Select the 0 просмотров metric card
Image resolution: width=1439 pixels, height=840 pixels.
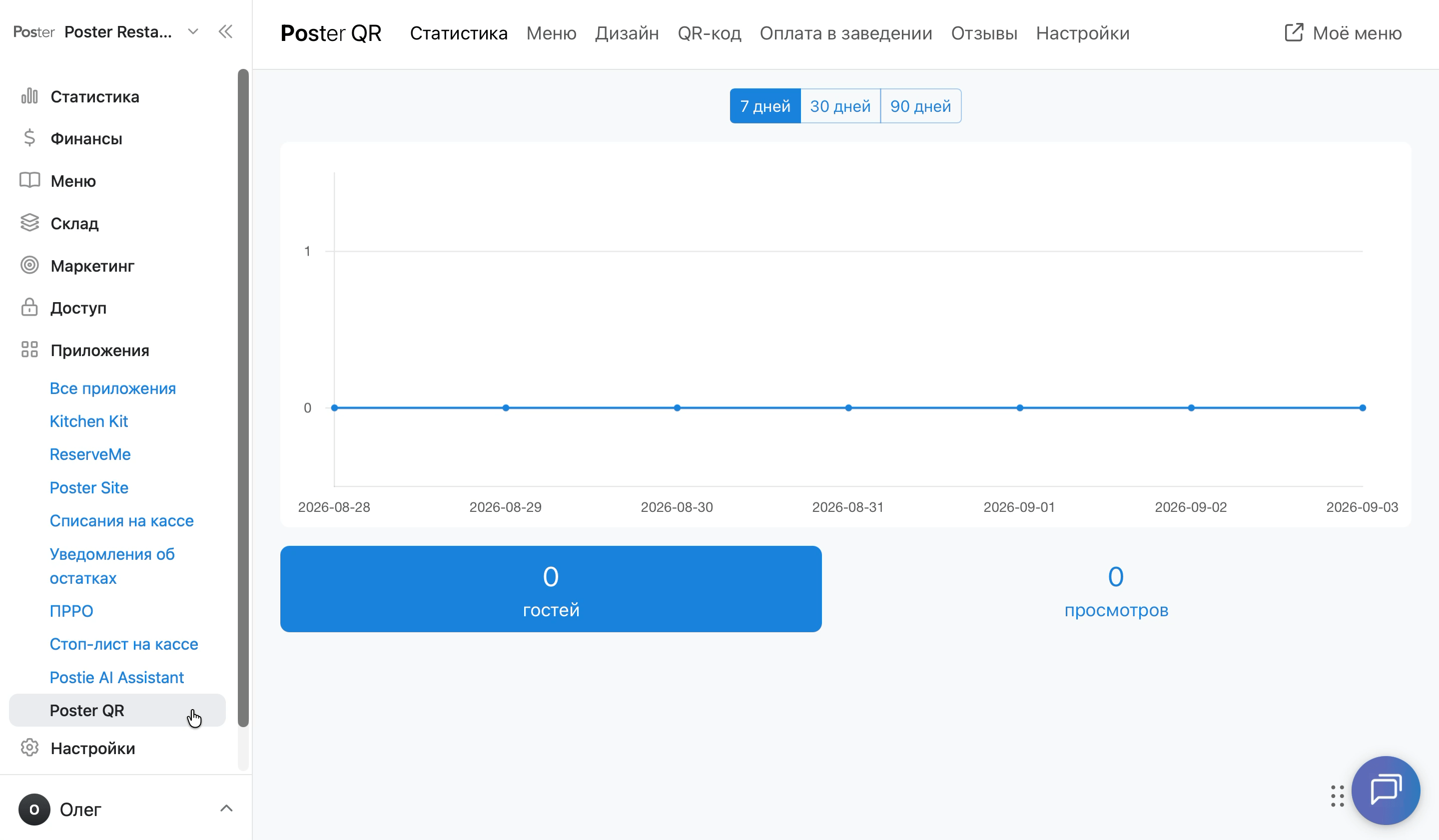(x=1116, y=589)
